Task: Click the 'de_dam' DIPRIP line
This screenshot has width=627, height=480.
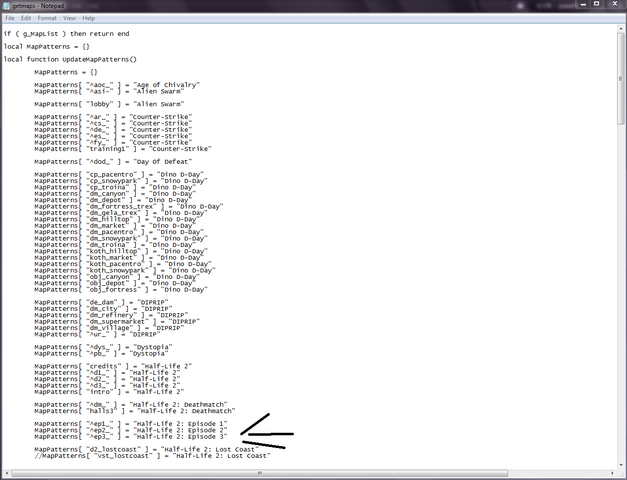Action: click(101, 302)
